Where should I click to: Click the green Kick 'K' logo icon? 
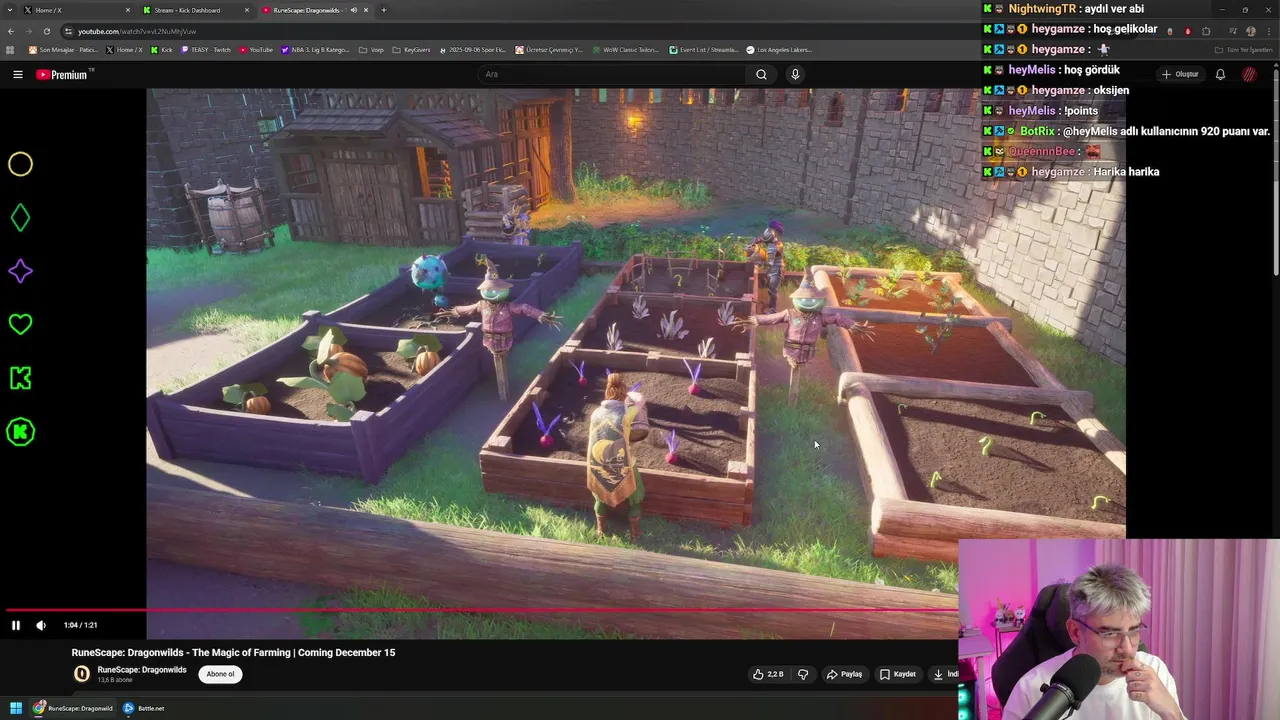20,378
